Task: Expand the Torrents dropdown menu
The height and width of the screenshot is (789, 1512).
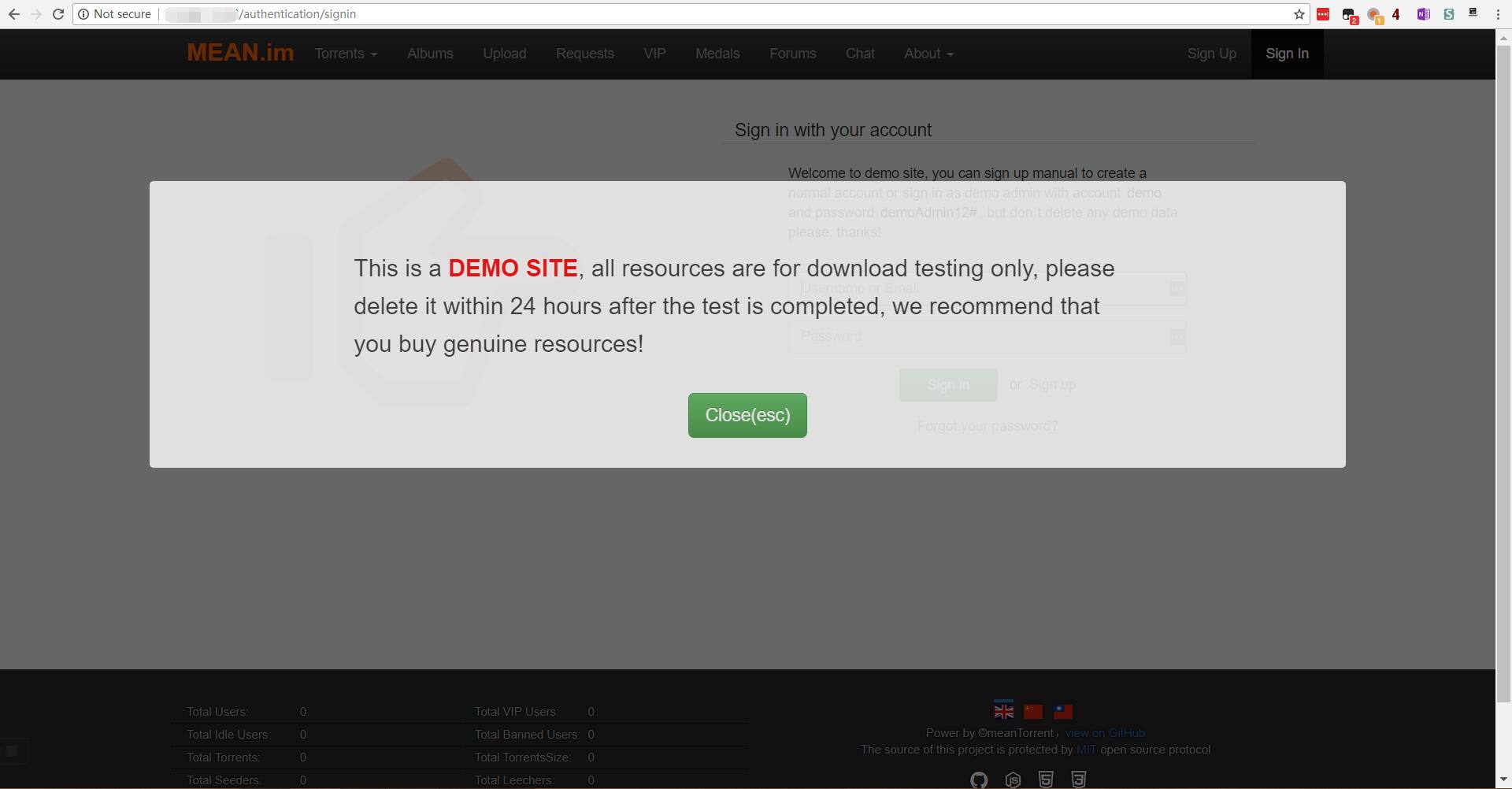Action: pos(346,54)
